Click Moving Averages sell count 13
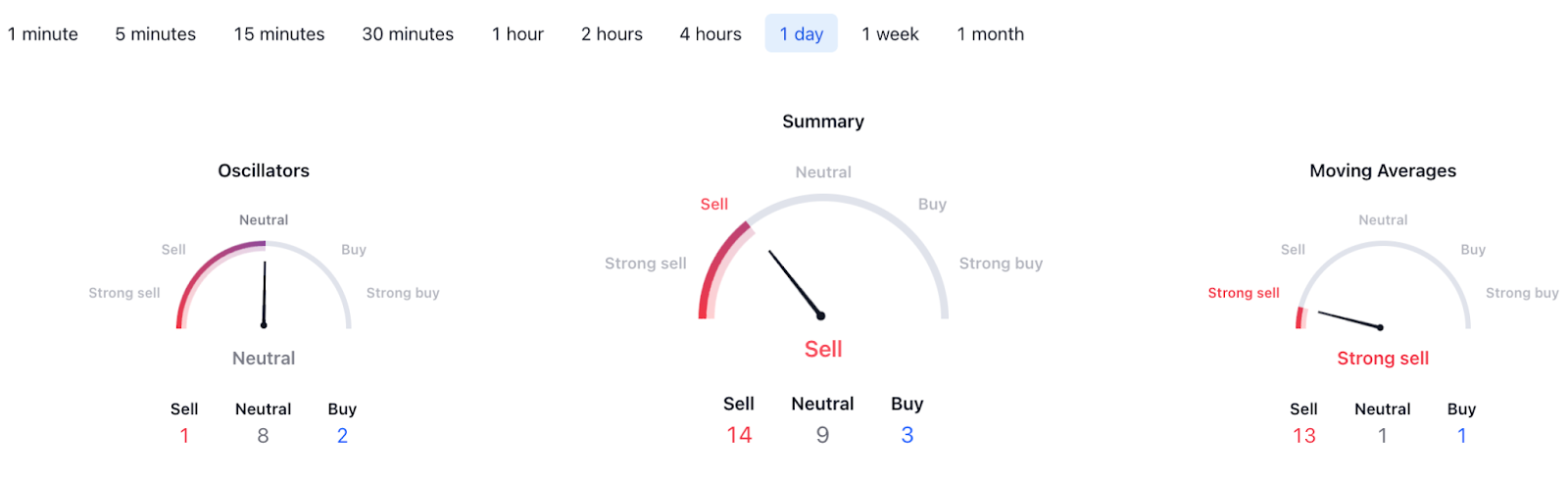Viewport: 1568px width, 481px height. 1303,436
